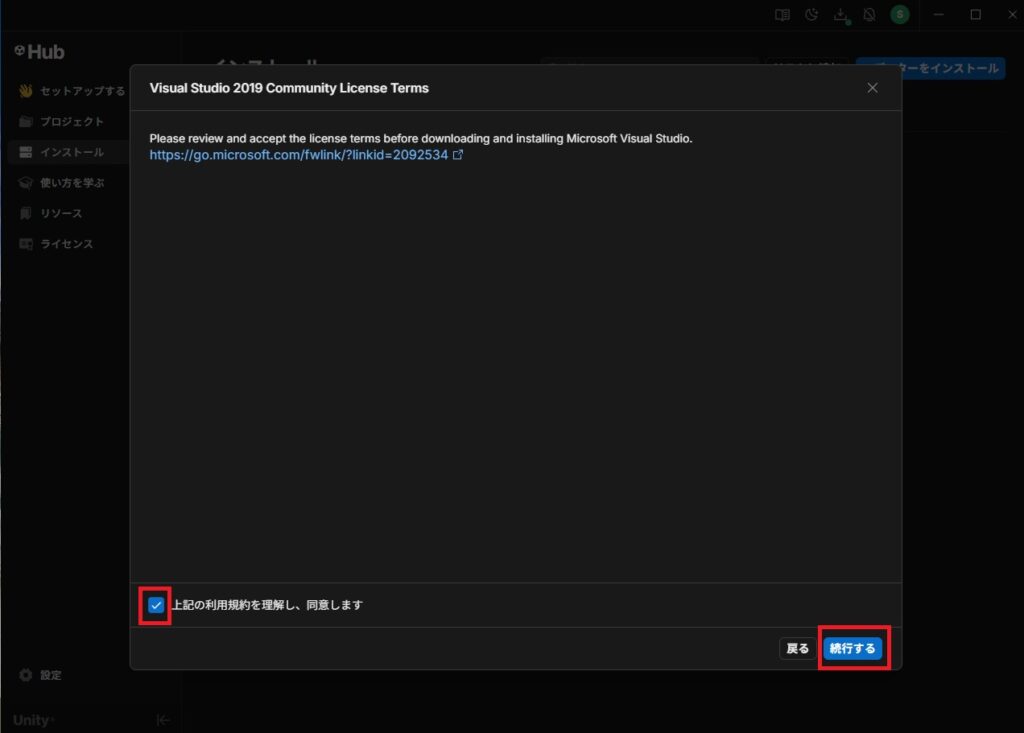1024x733 pixels.
Task: Click the 戻る back button
Action: click(797, 648)
